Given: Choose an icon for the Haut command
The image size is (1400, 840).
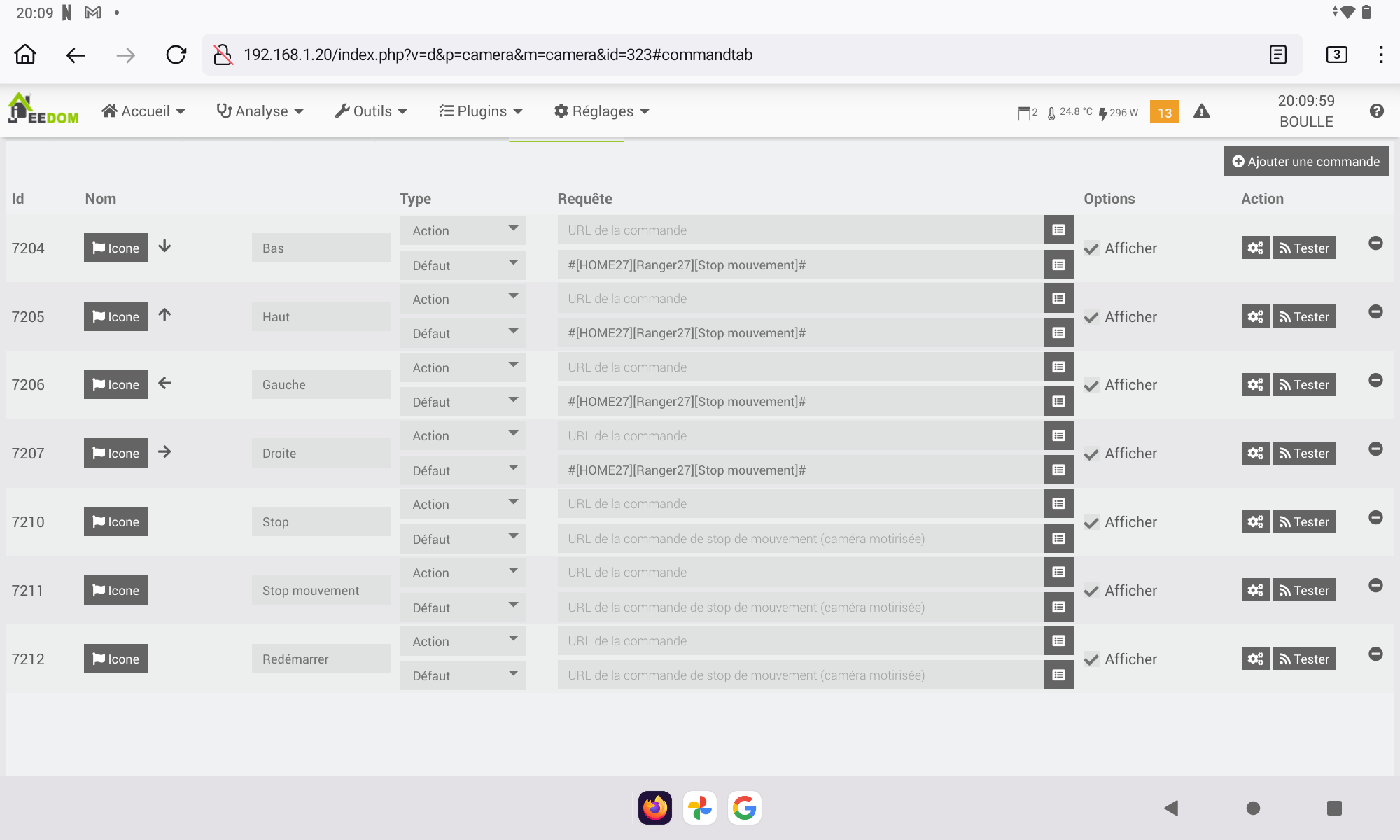Looking at the screenshot, I should tap(115, 316).
